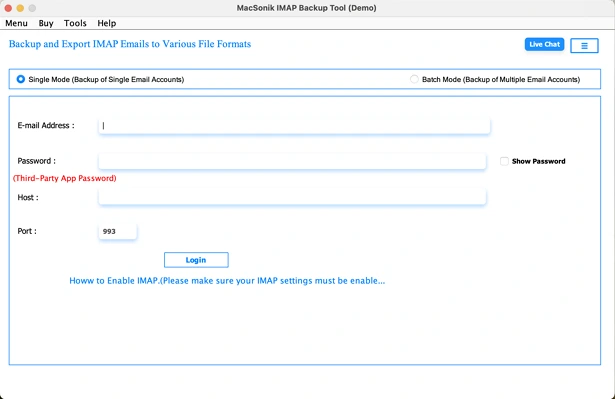
Task: Open the Howw to Enable IMAP link
Action: (227, 281)
